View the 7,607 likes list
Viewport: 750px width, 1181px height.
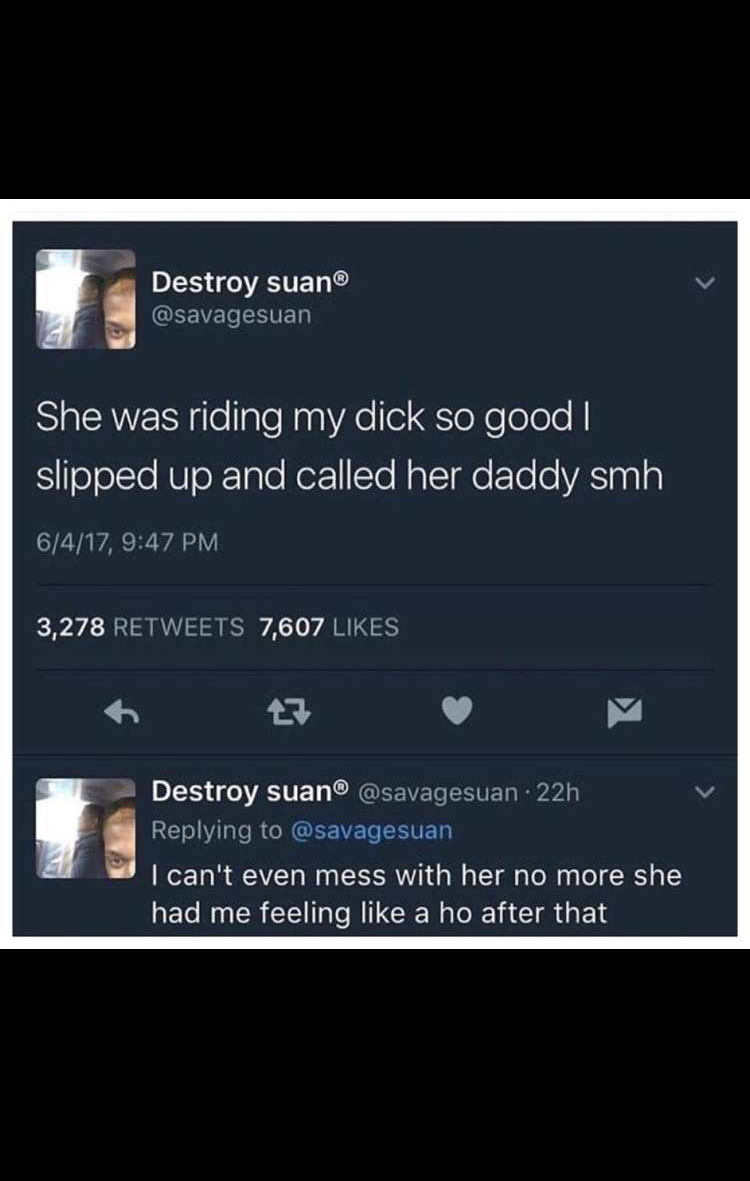tap(328, 627)
